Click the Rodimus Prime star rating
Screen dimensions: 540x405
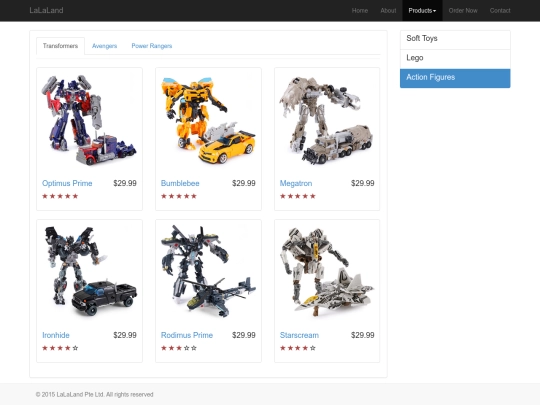click(x=179, y=348)
